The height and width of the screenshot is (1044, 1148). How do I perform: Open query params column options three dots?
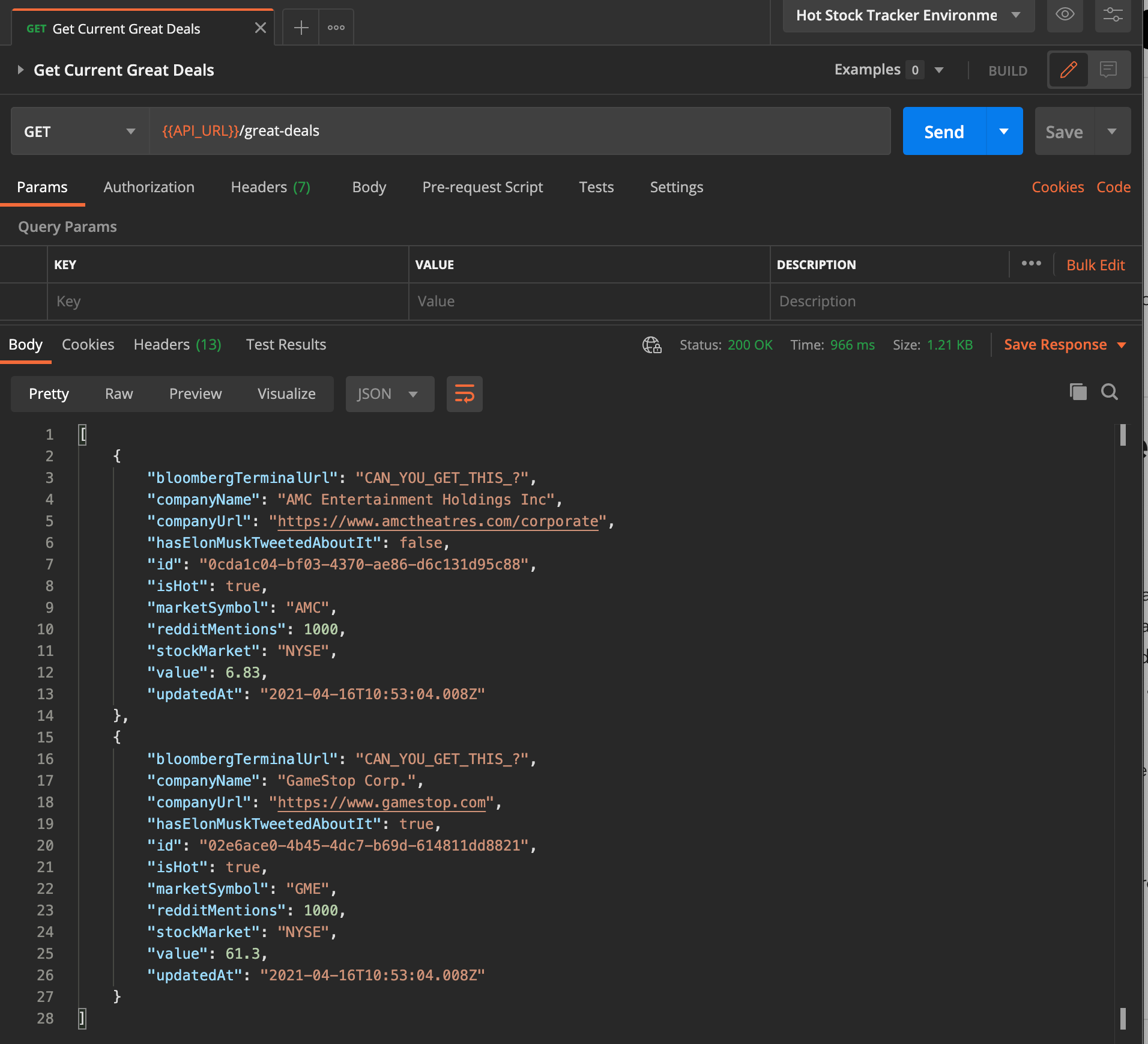[x=1032, y=264]
